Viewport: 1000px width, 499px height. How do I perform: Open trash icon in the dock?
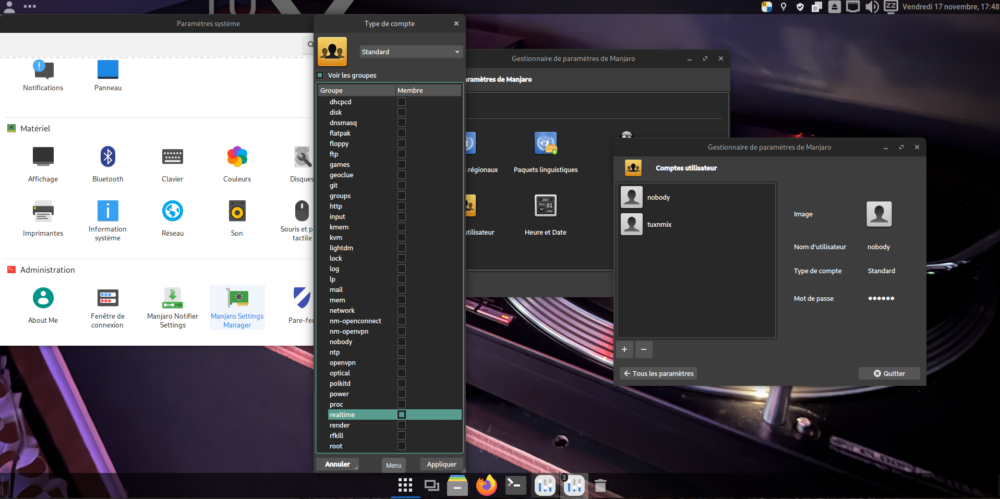[x=600, y=485]
